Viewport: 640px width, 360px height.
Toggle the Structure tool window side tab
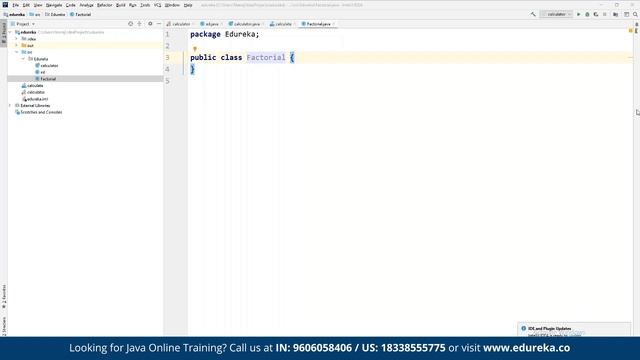tap(4, 326)
